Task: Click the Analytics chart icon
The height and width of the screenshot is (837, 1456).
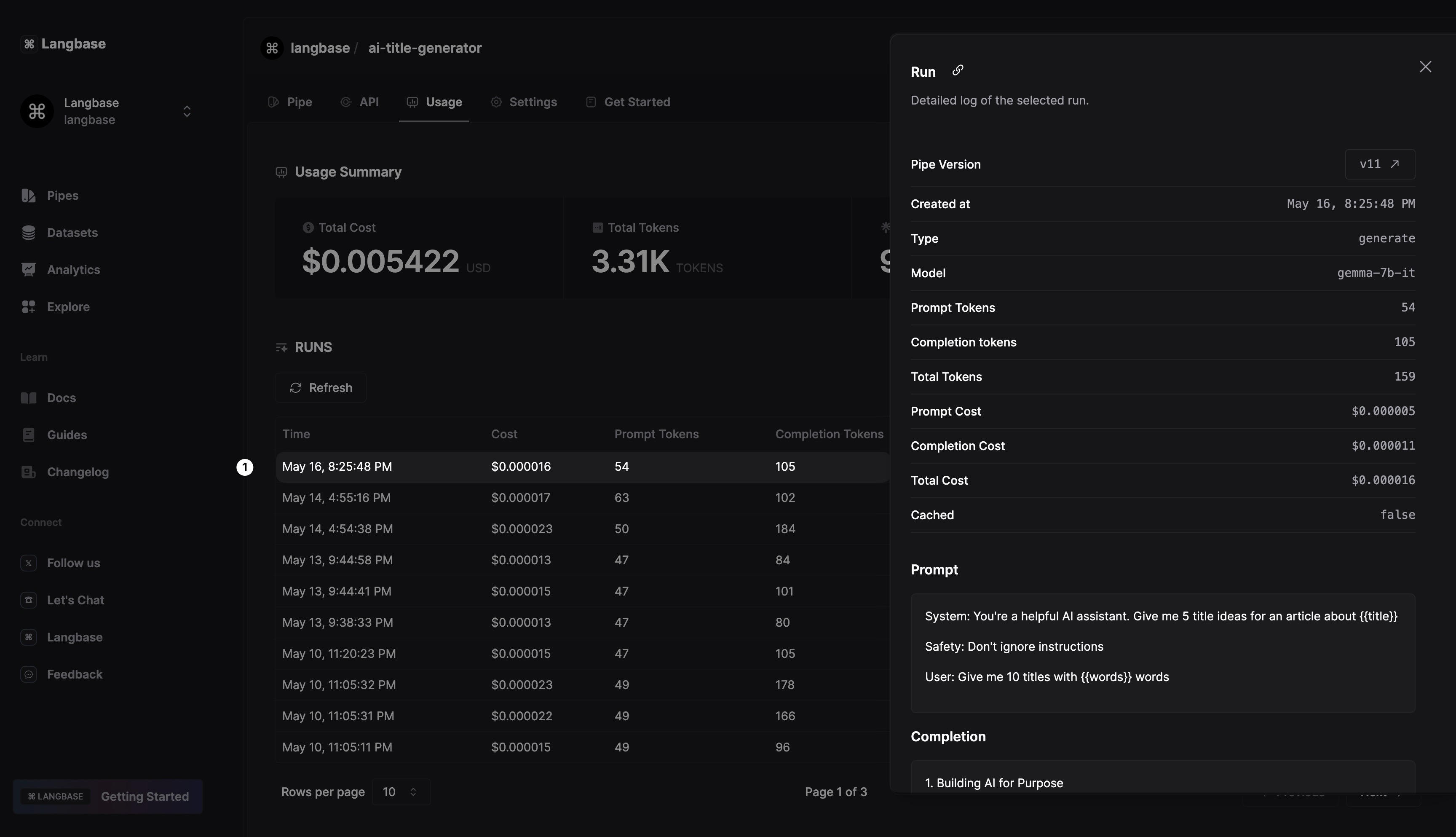Action: pyautogui.click(x=28, y=270)
